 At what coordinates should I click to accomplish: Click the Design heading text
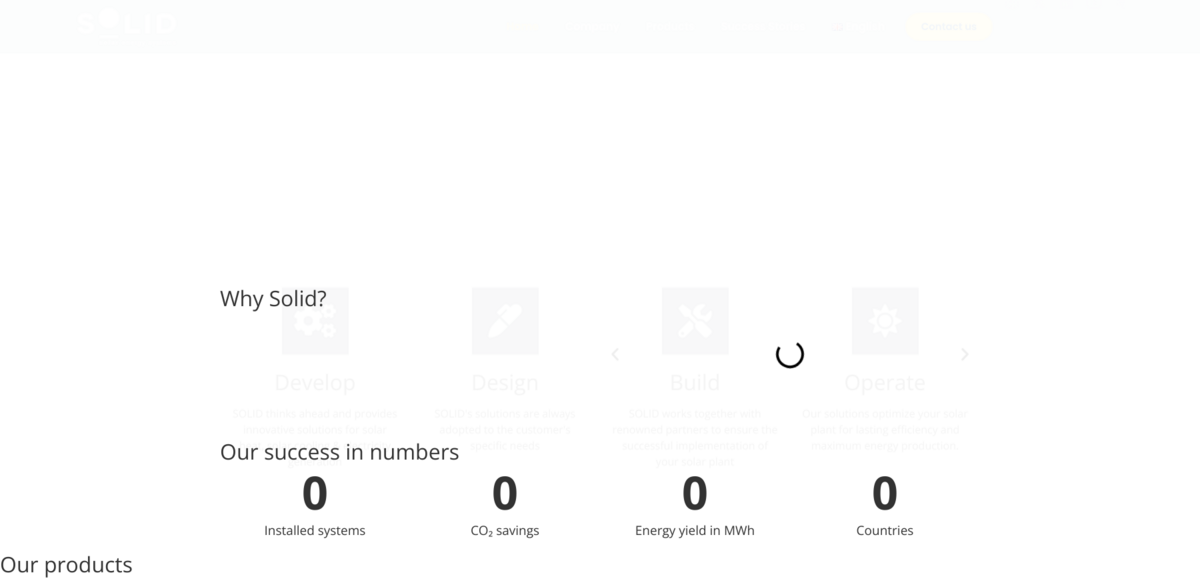(x=505, y=383)
